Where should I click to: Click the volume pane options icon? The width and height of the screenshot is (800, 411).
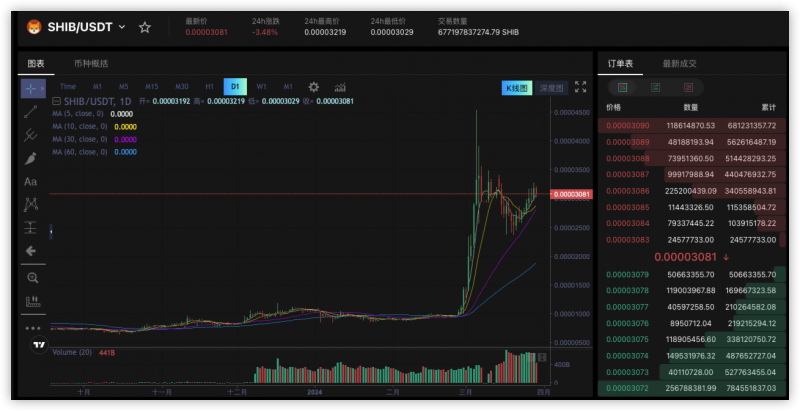542,357
